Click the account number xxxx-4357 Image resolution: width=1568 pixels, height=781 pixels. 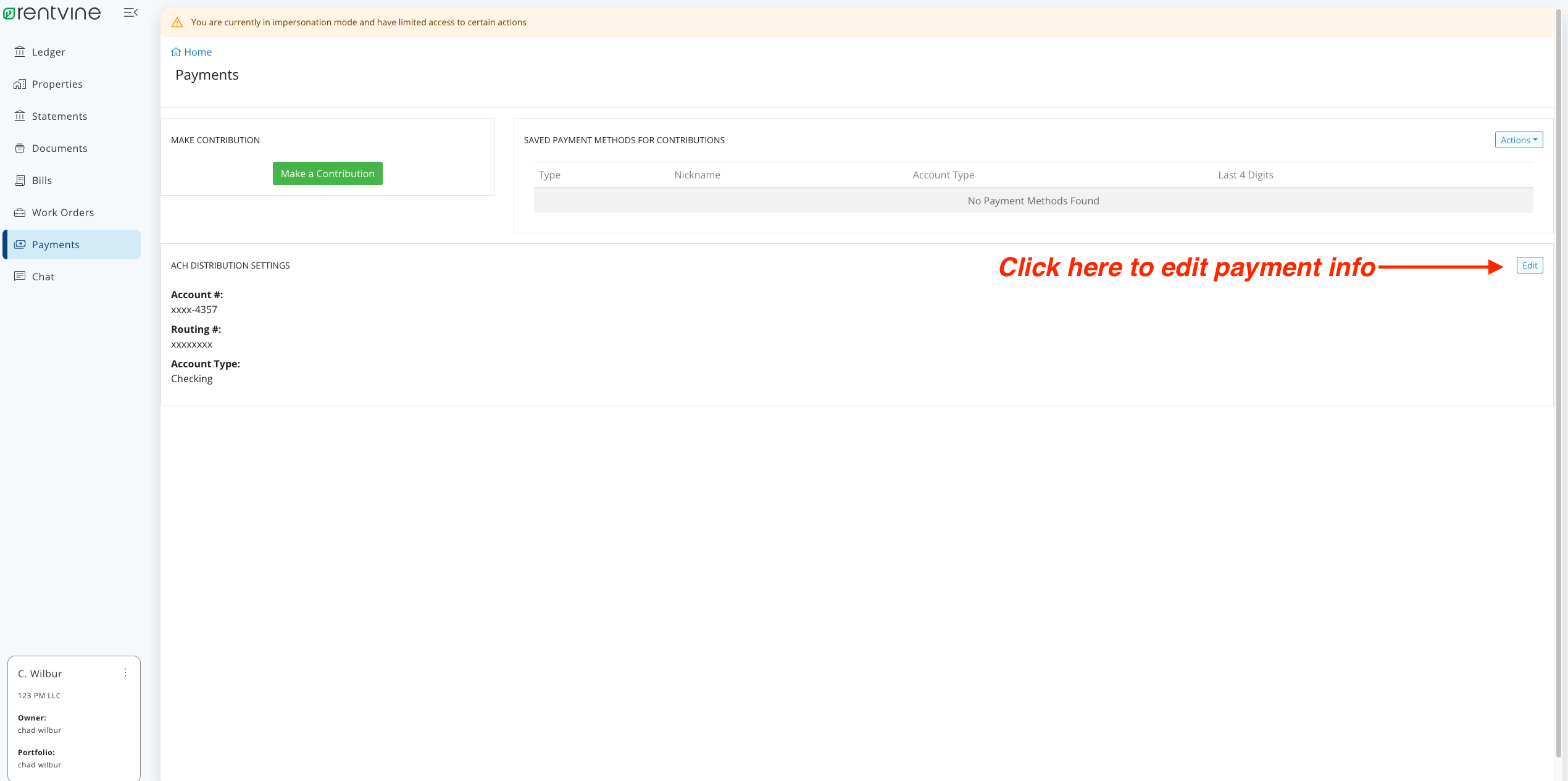click(x=194, y=309)
